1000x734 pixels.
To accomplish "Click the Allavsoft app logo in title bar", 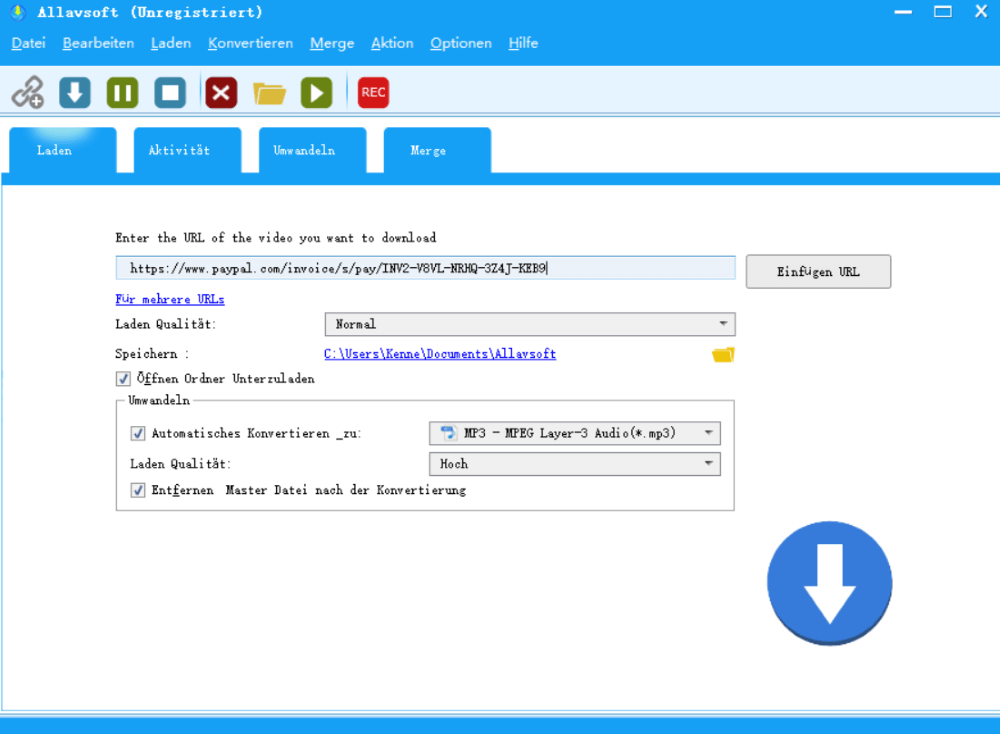I will [x=18, y=12].
